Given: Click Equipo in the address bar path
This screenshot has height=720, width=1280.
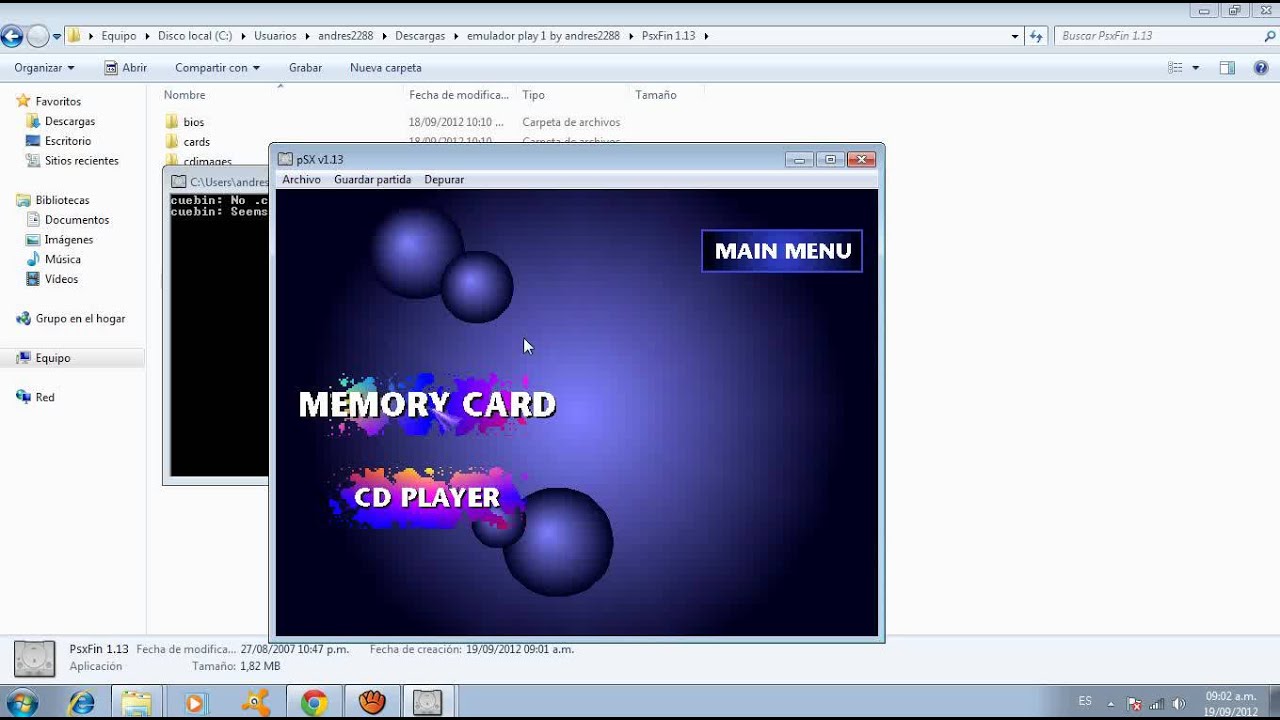Looking at the screenshot, I should pyautogui.click(x=118, y=36).
